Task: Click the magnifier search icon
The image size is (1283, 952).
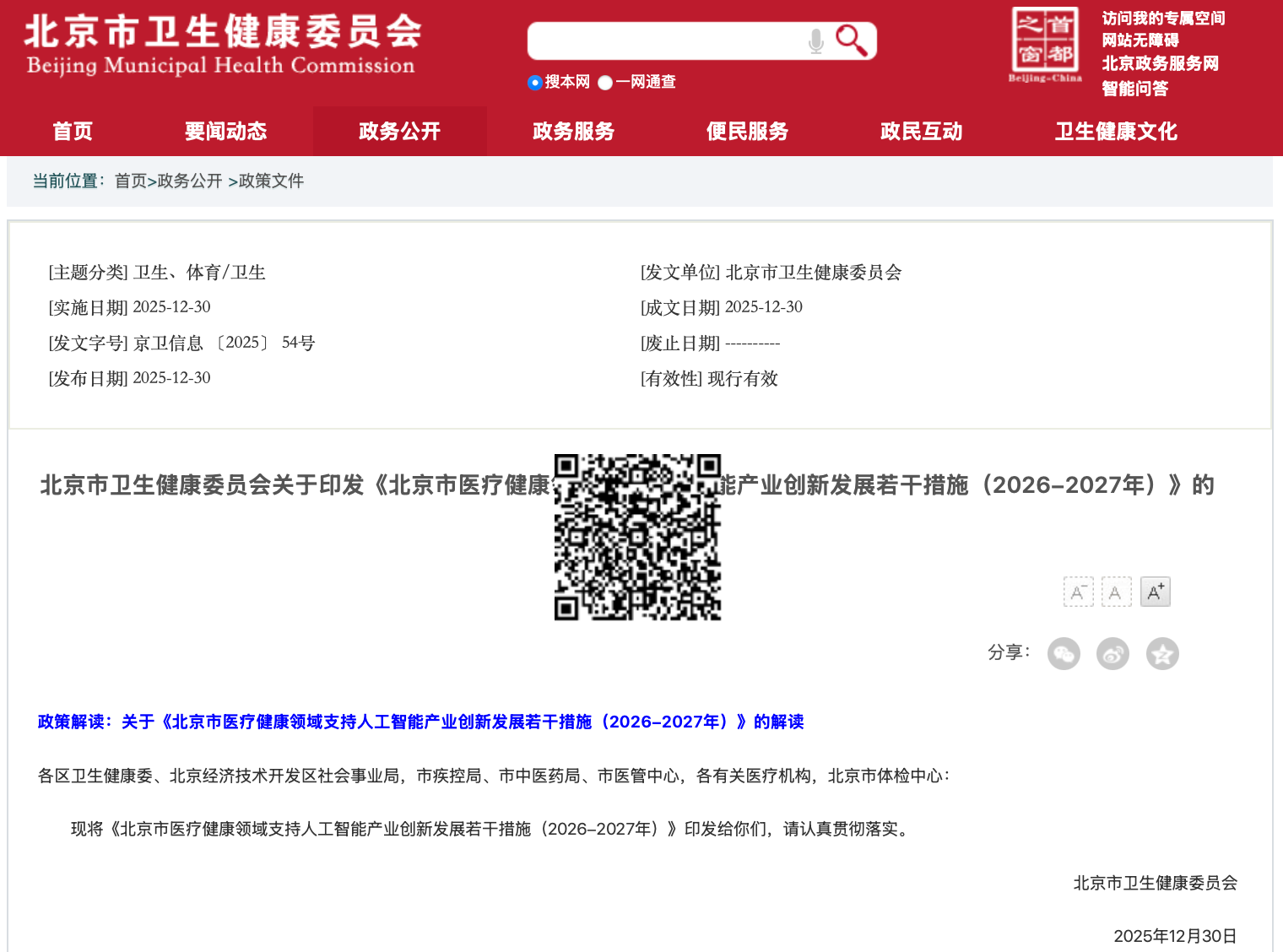Action: pyautogui.click(x=852, y=38)
